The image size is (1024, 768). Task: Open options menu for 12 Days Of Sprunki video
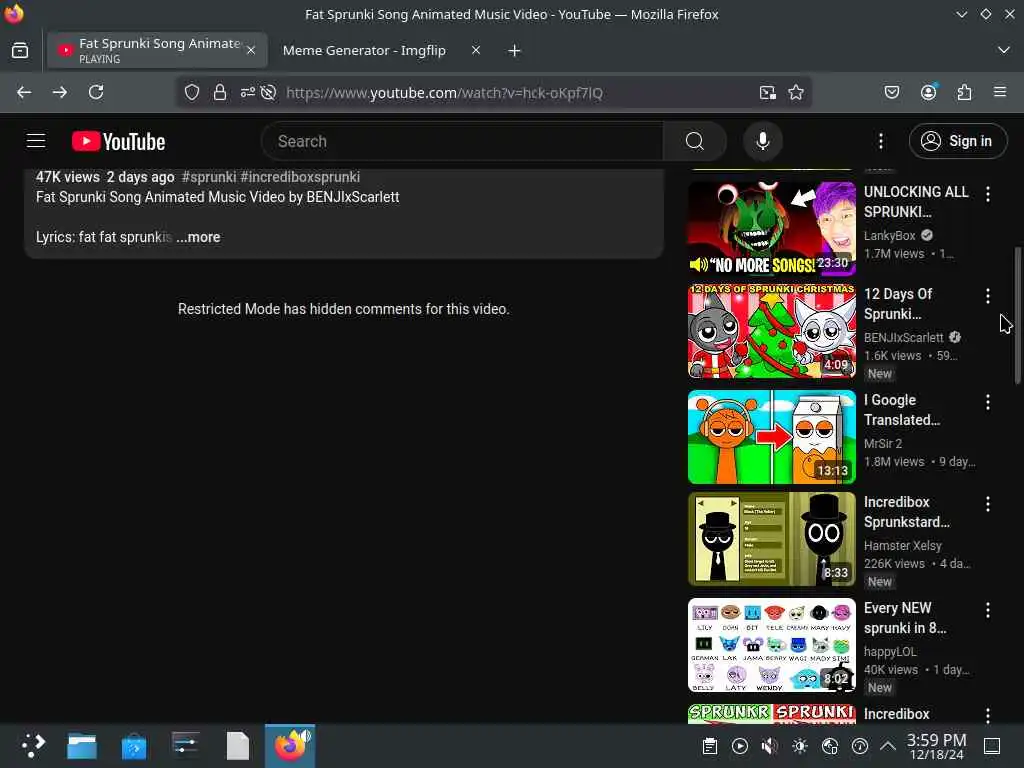pos(987,296)
